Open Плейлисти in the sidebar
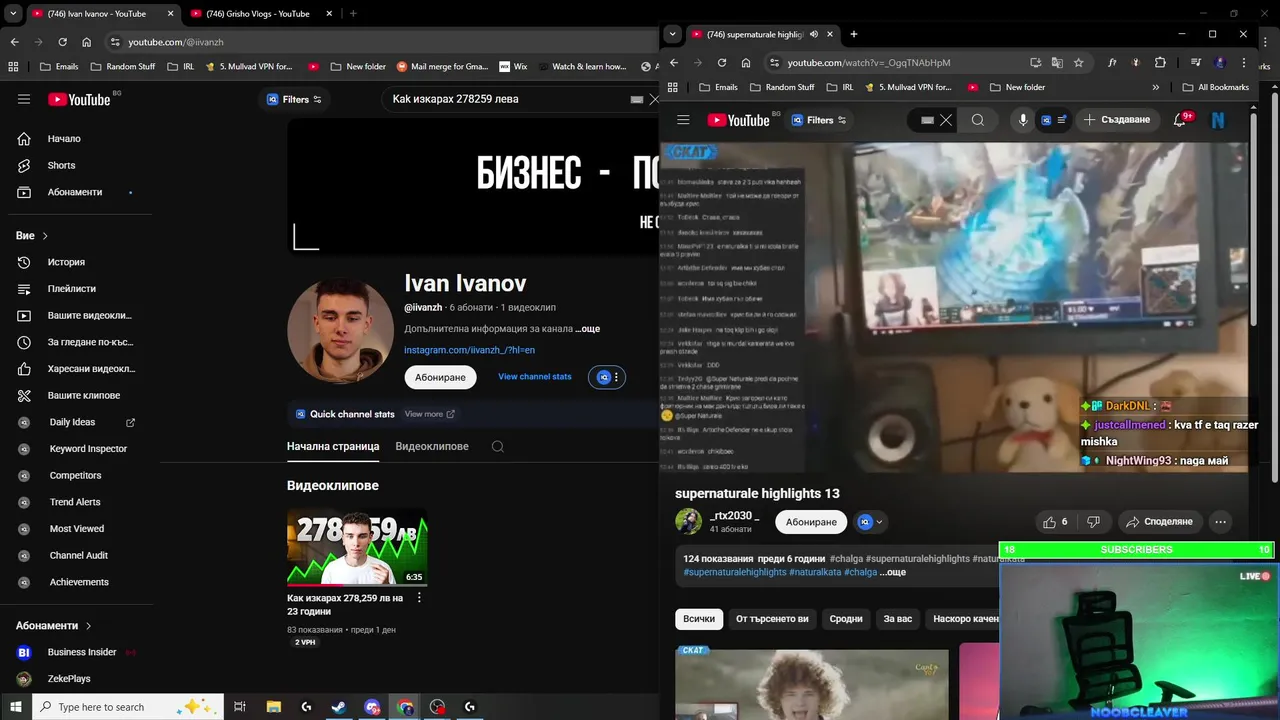Viewport: 1280px width, 720px height. [72, 289]
